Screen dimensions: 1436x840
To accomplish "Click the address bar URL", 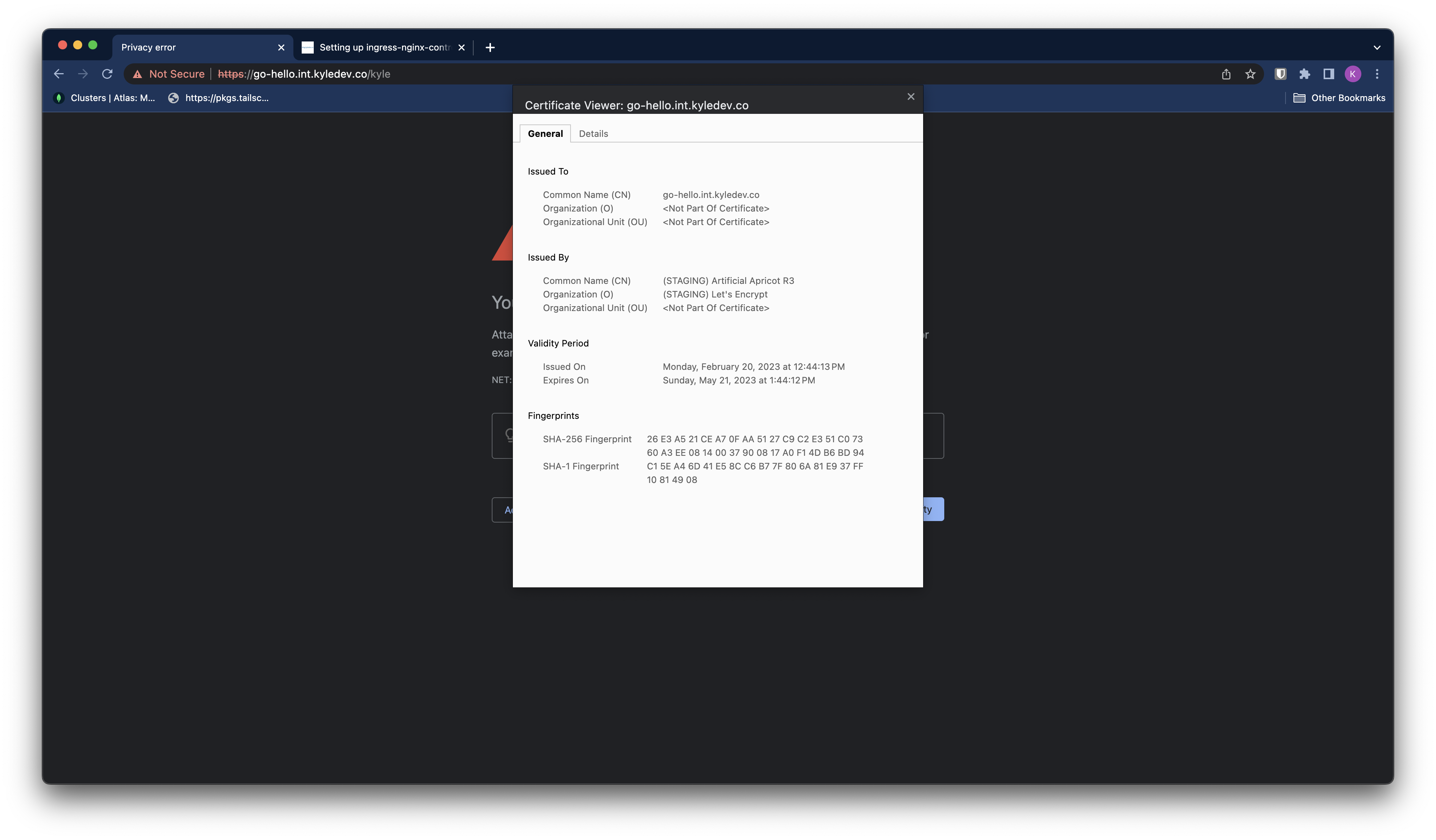I will pyautogui.click(x=304, y=74).
